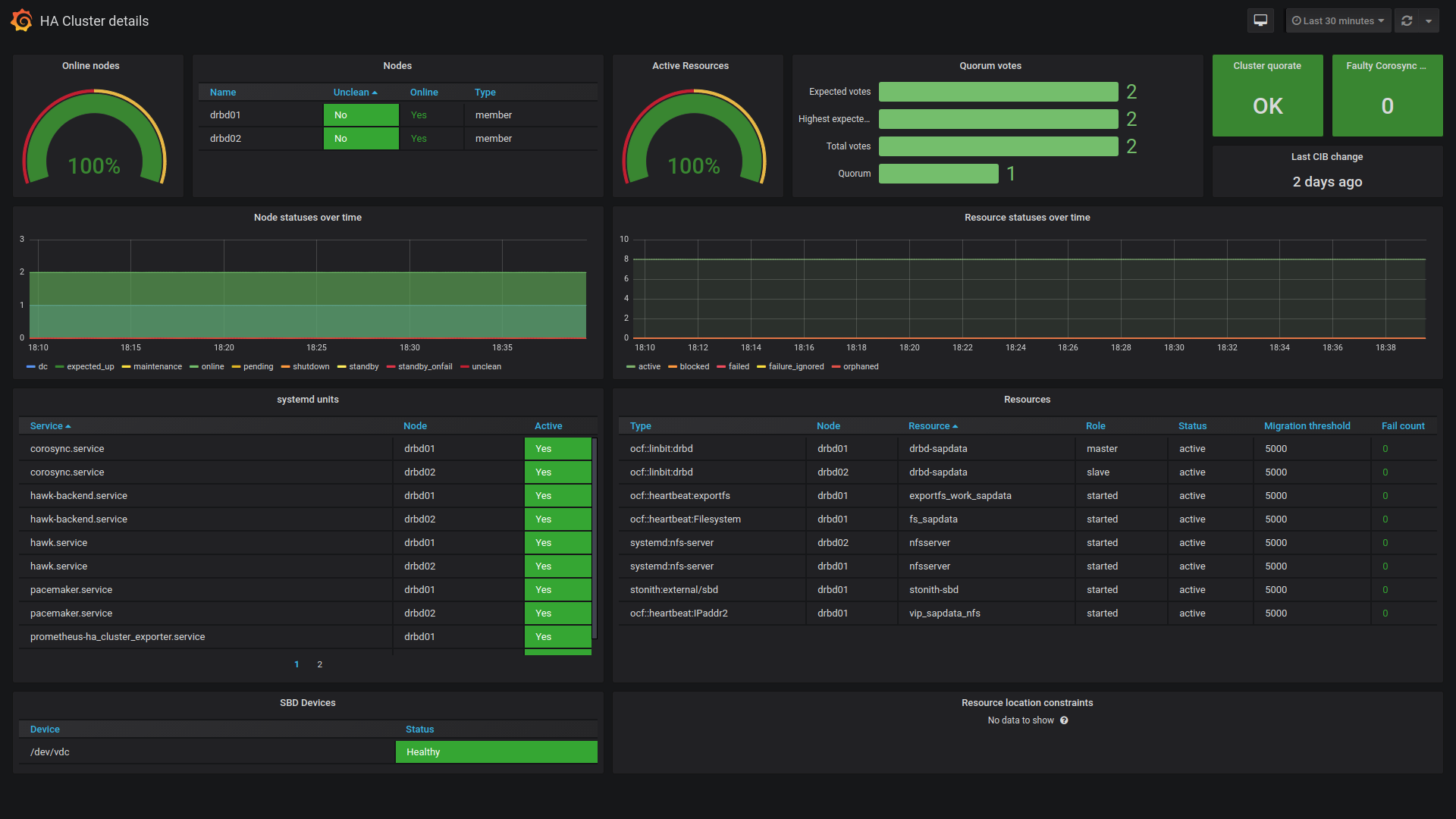Viewport: 1456px width, 819px height.
Task: Open HA Cluster details dashboard title menu
Action: tap(94, 21)
